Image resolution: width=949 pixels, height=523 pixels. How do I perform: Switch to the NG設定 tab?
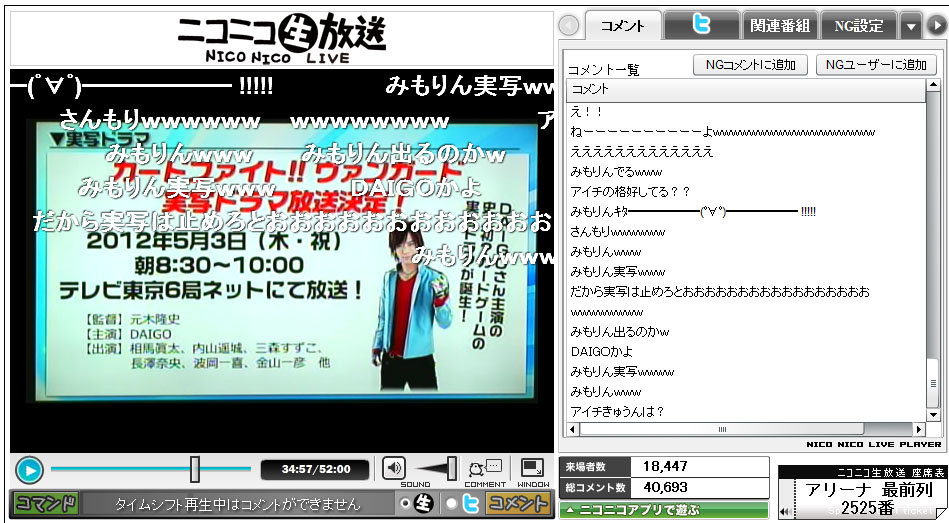(x=858, y=26)
